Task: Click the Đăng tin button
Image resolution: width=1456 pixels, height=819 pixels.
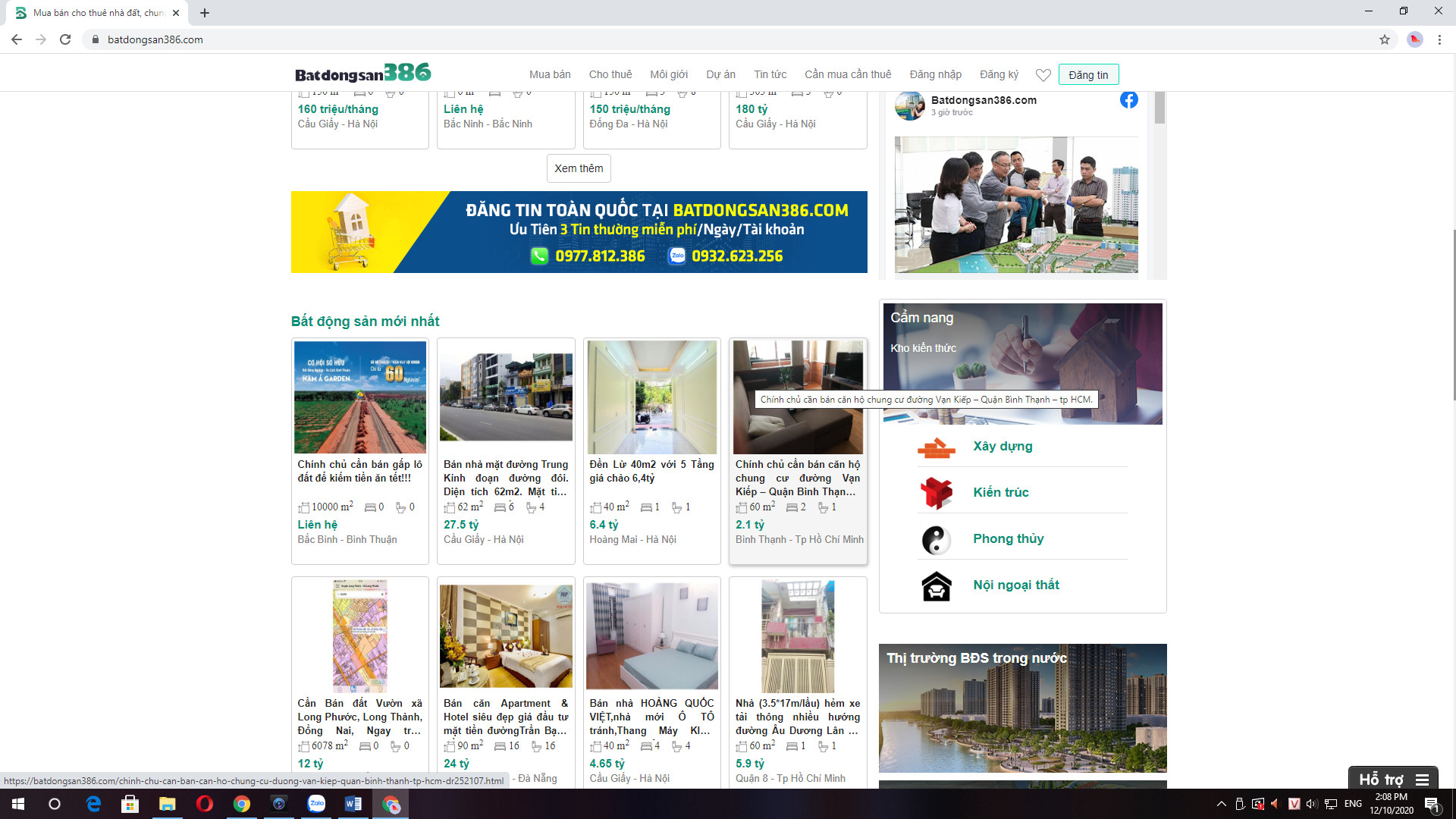Action: point(1088,74)
